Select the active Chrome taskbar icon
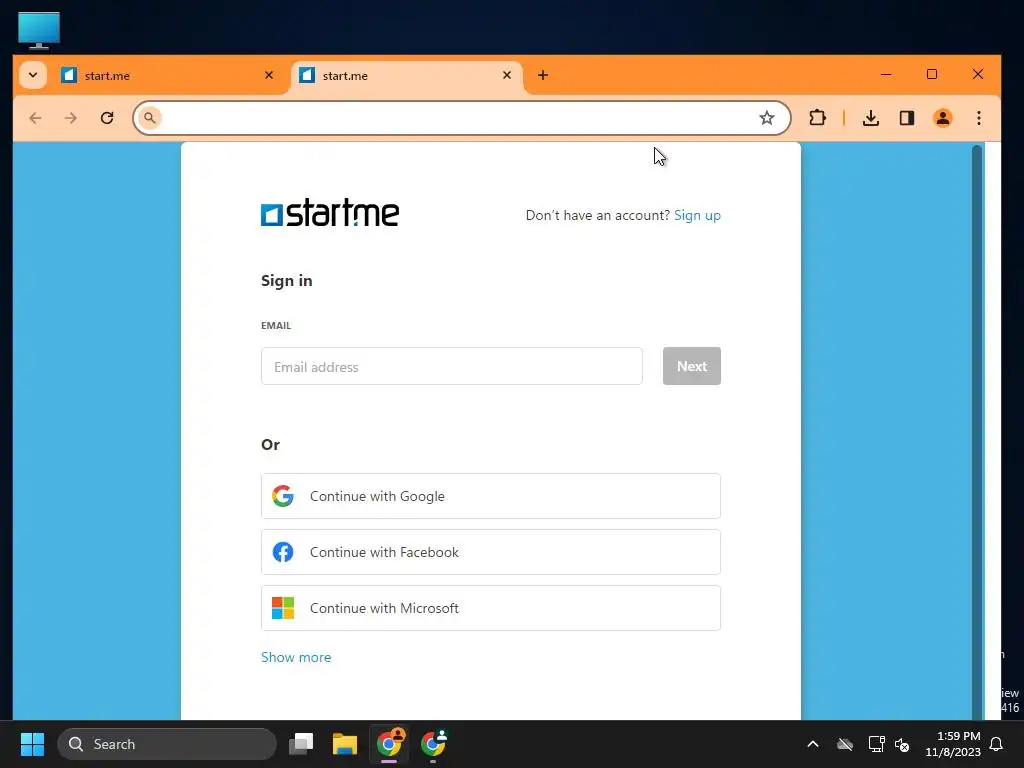The image size is (1024, 768). click(389, 744)
